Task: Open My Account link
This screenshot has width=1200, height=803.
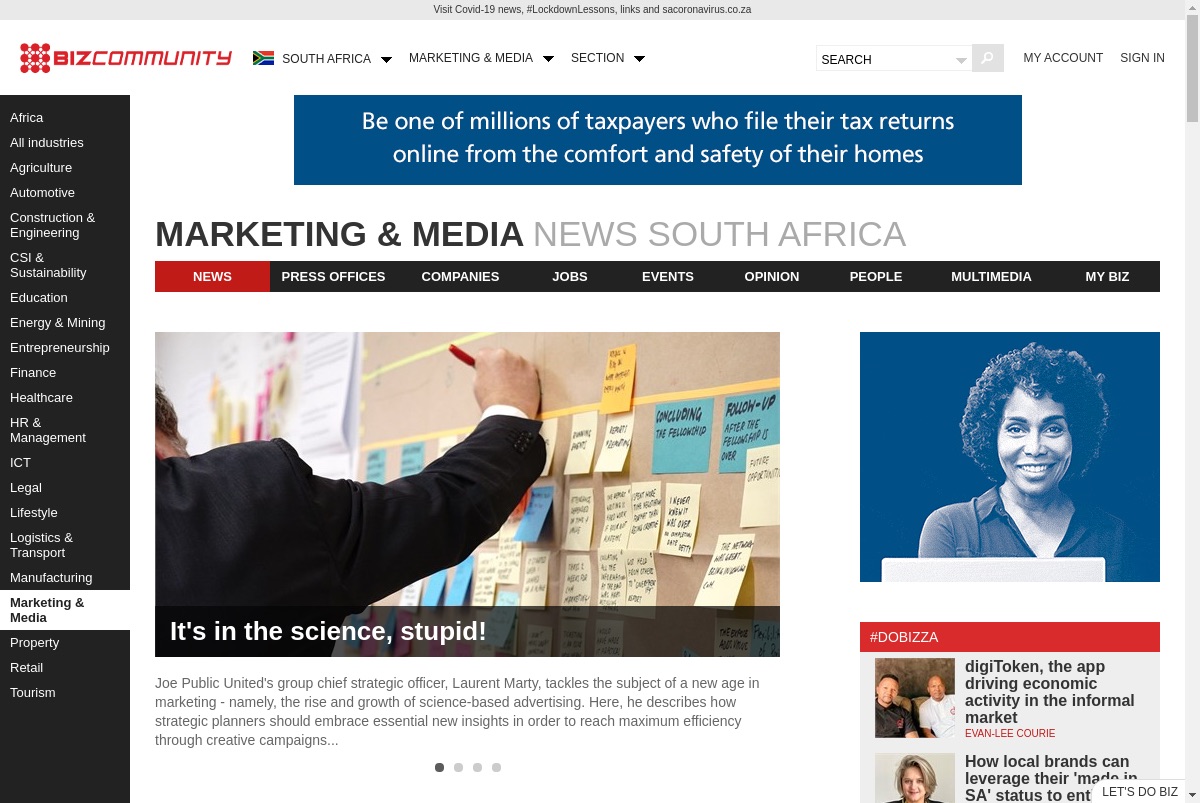Action: [x=1063, y=58]
